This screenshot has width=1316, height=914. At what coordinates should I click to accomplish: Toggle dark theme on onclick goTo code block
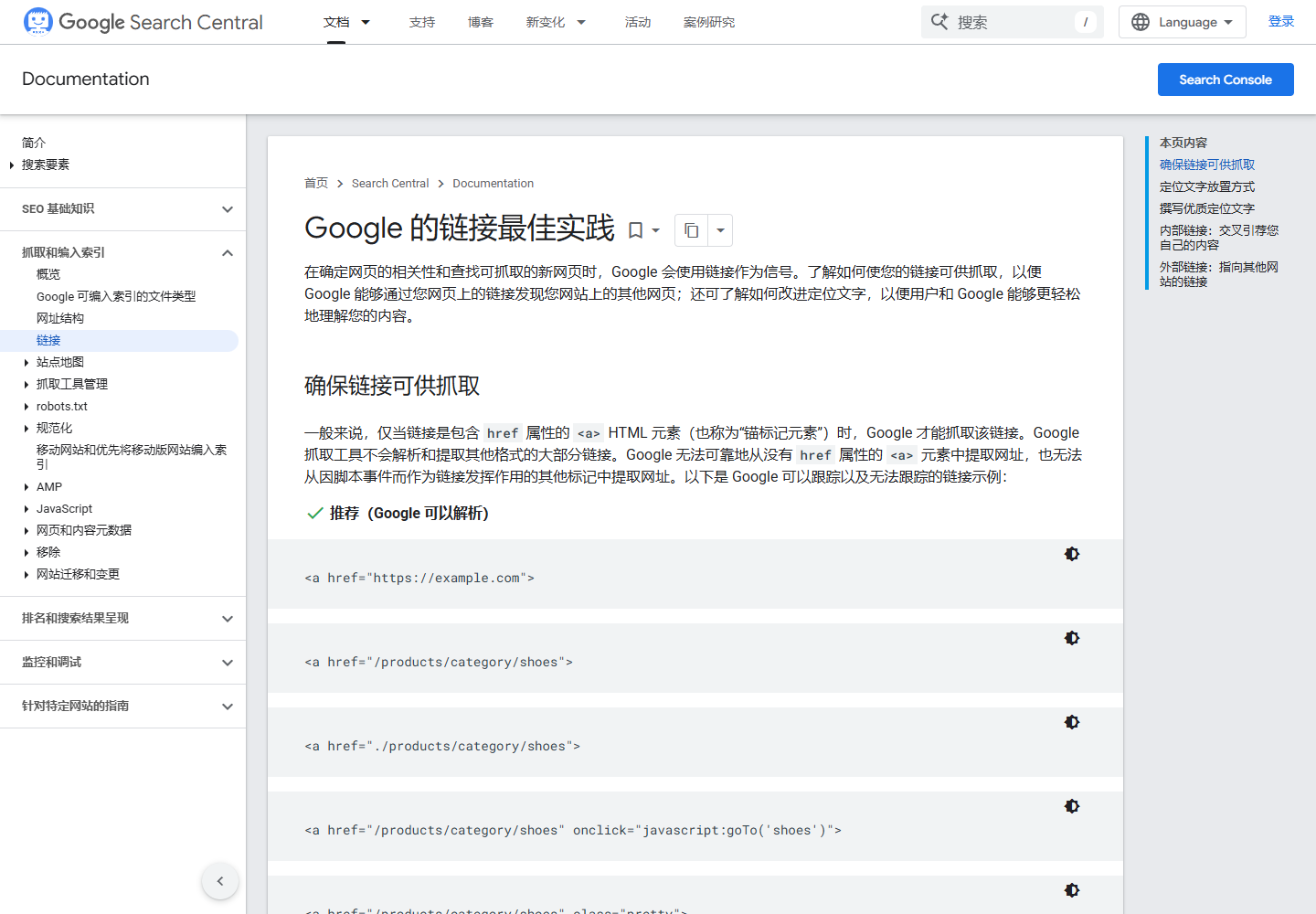click(1072, 806)
